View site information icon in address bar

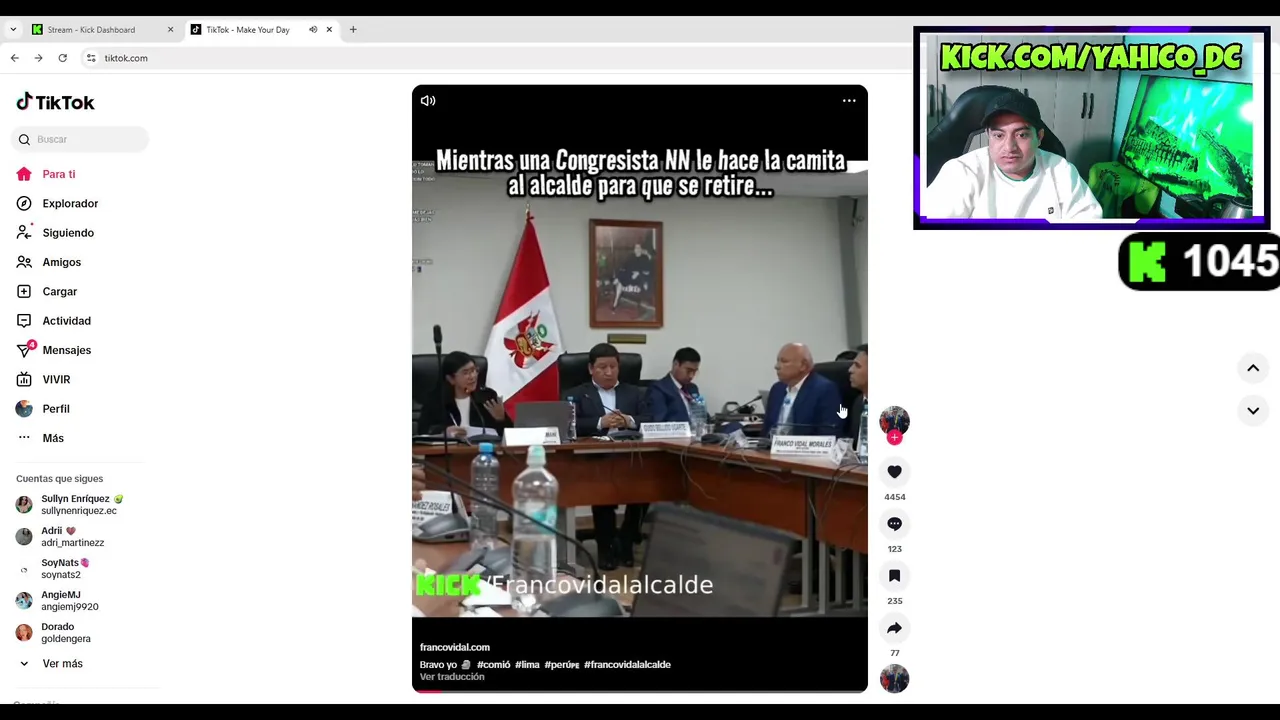coord(91,58)
